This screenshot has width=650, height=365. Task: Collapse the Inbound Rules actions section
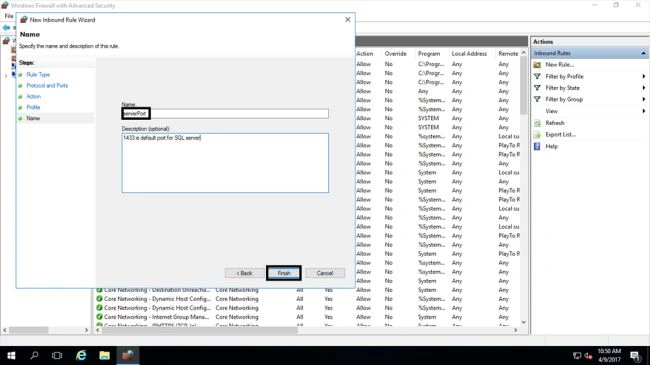[x=643, y=53]
